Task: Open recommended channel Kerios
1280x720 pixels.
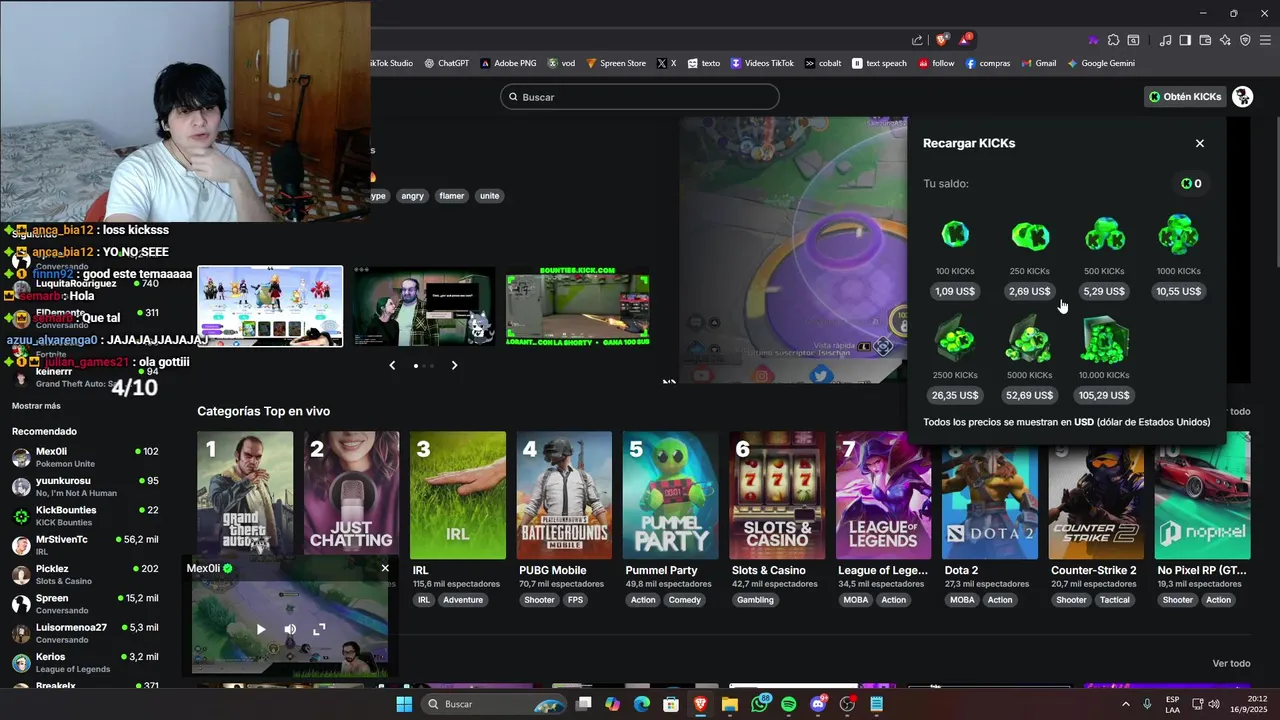Action: point(85,662)
